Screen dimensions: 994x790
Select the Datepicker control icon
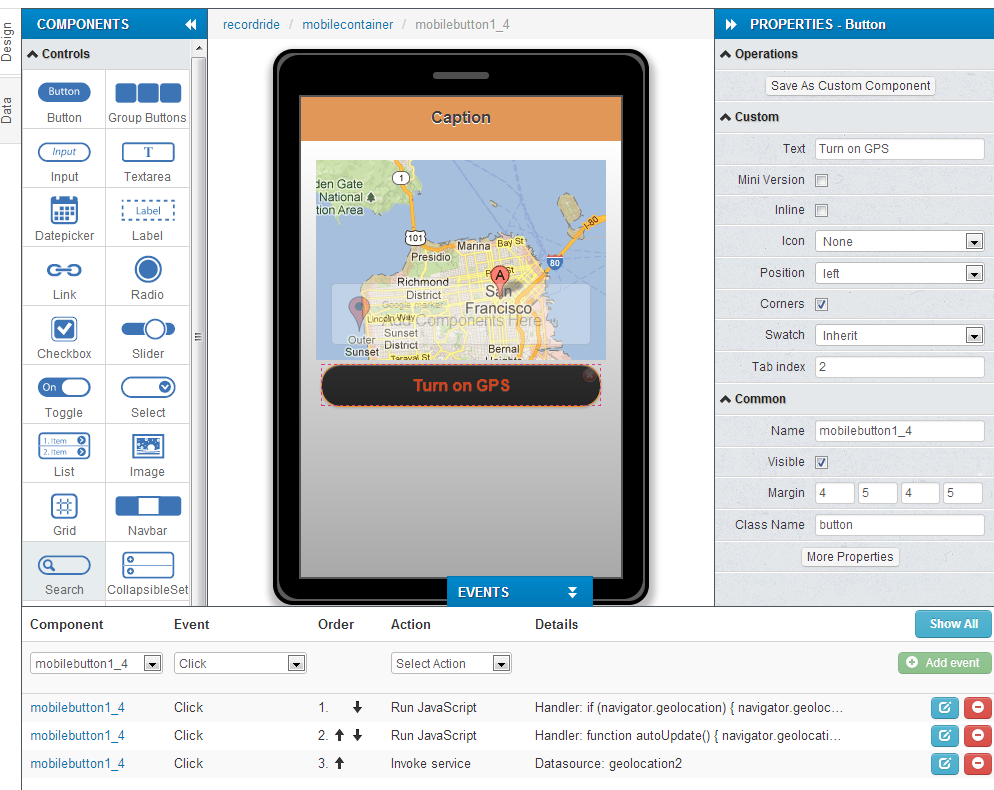click(64, 210)
